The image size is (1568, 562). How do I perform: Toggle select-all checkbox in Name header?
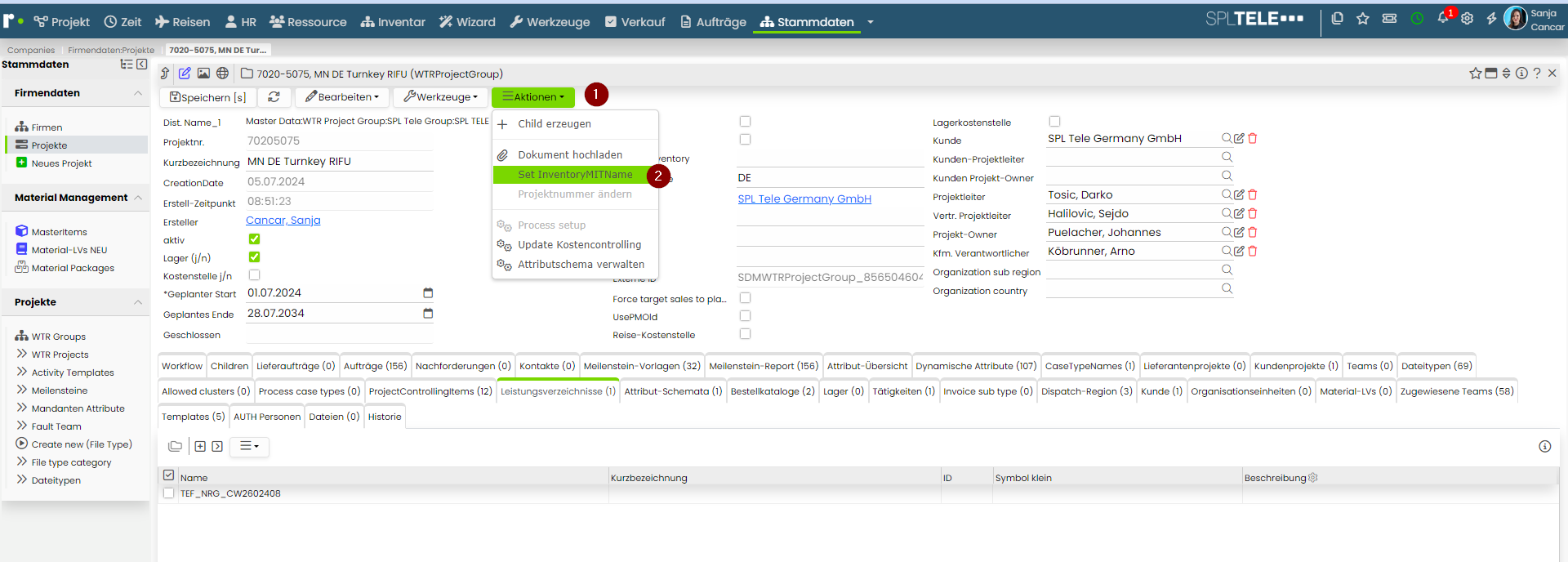click(x=168, y=475)
